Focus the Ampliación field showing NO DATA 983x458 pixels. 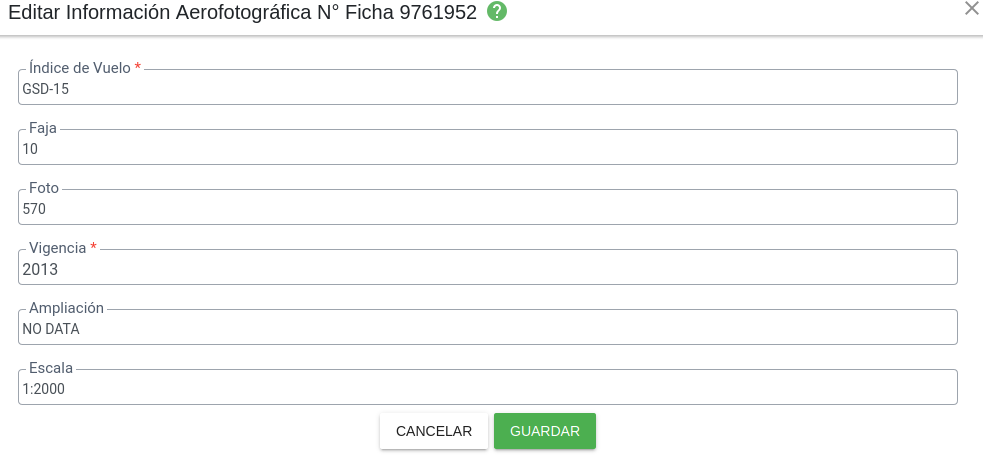[x=487, y=329]
